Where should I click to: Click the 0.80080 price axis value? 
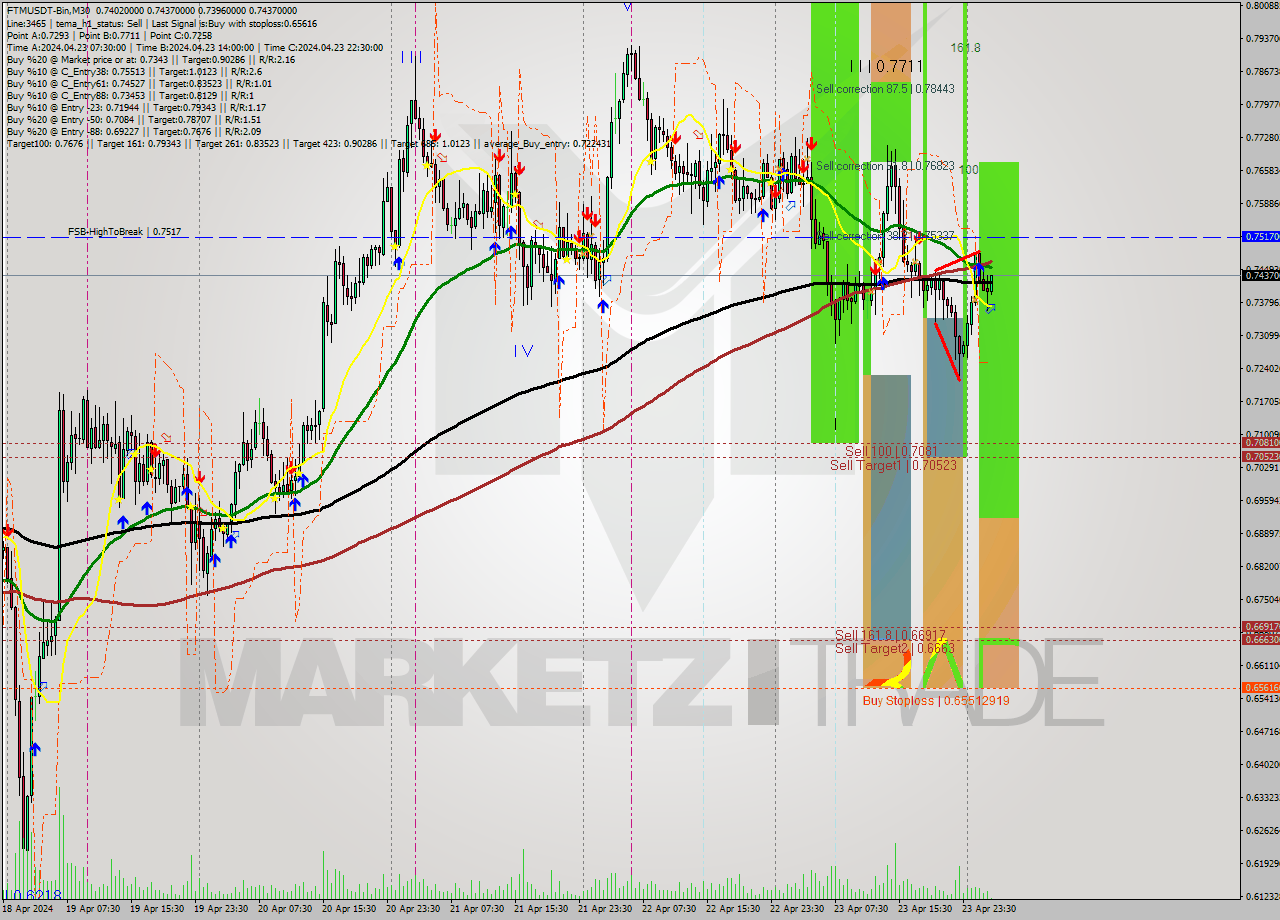pyautogui.click(x=1262, y=6)
